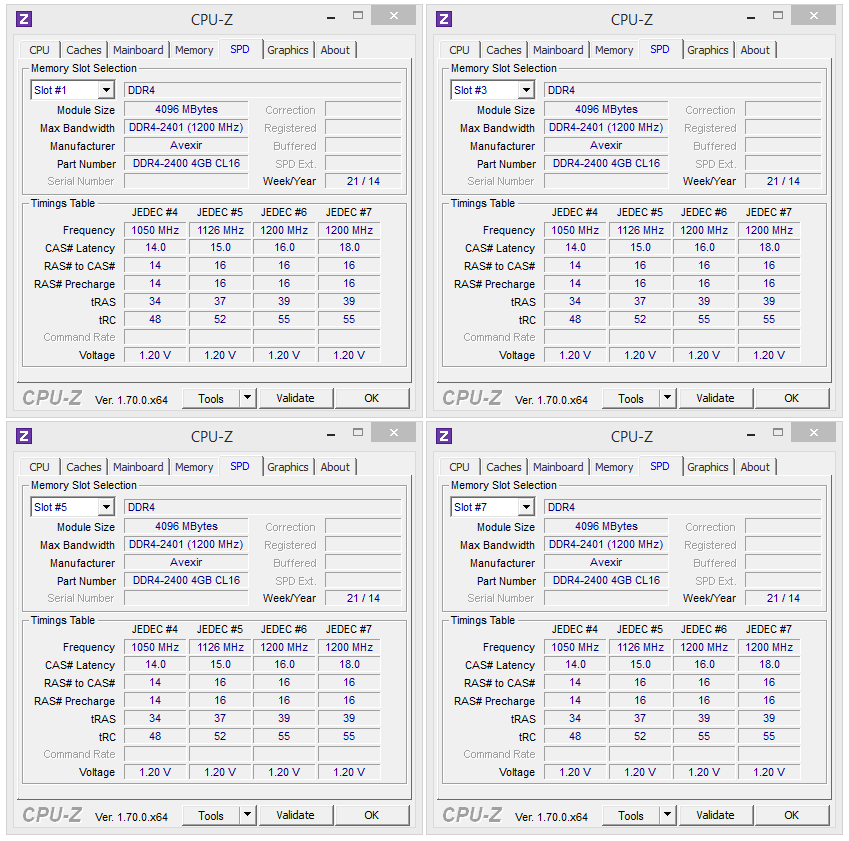Click OK in the Slot #3 window
The image size is (849, 841).
click(x=792, y=398)
